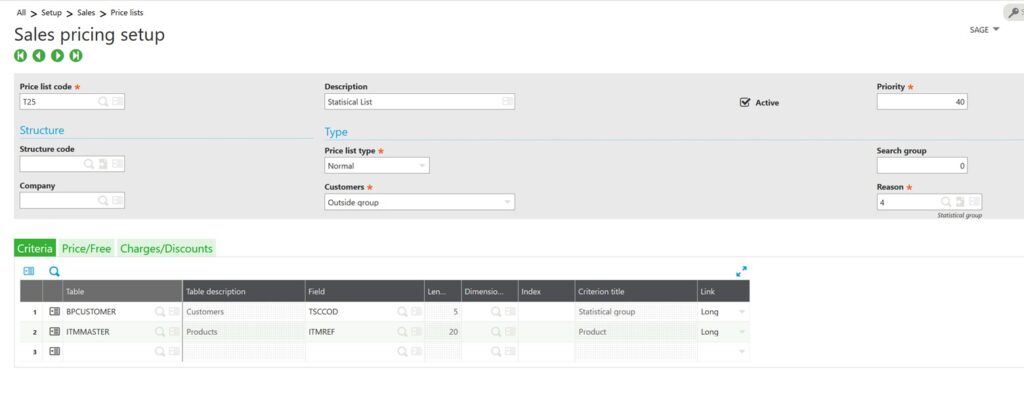1024x399 pixels.
Task: Click the Field column header
Action: 364,291
